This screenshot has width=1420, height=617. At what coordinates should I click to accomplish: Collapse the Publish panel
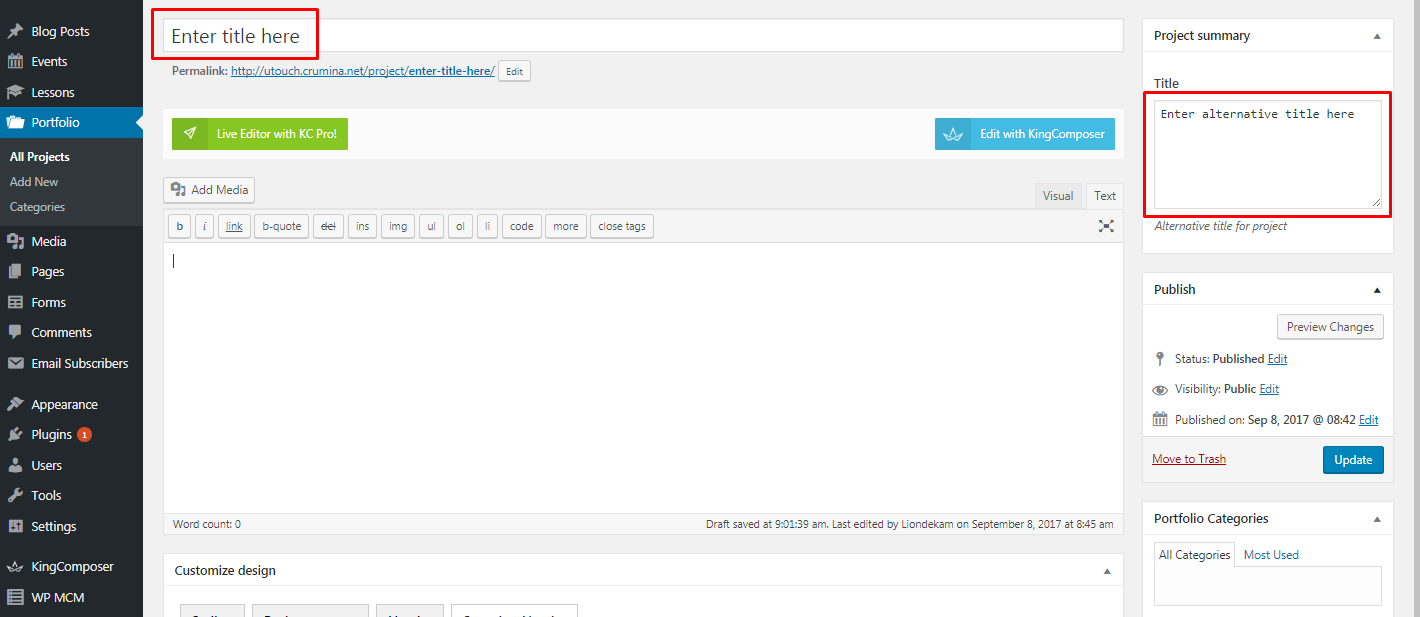pyautogui.click(x=1377, y=290)
